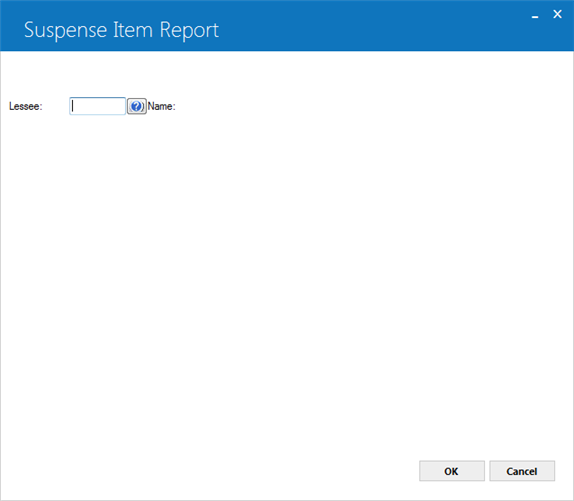
Task: Close the Suspense Item Report window
Action: [x=557, y=14]
